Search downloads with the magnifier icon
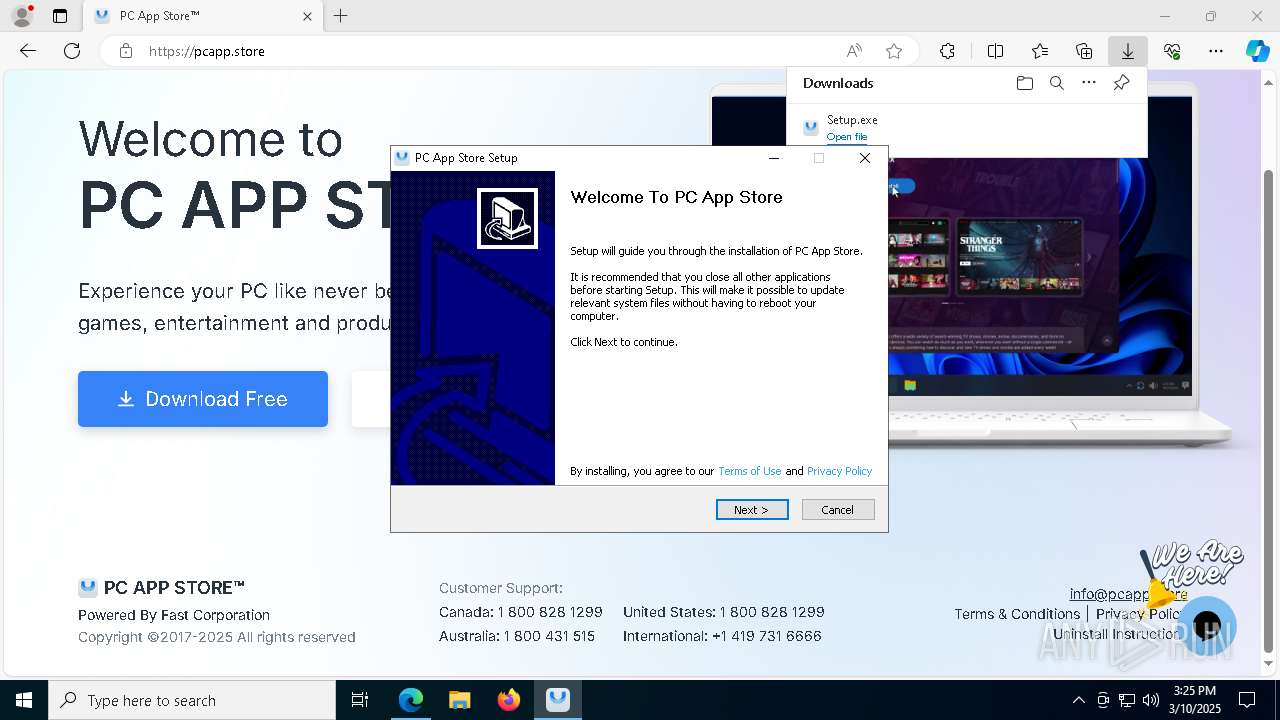This screenshot has height=720, width=1280. click(1056, 83)
